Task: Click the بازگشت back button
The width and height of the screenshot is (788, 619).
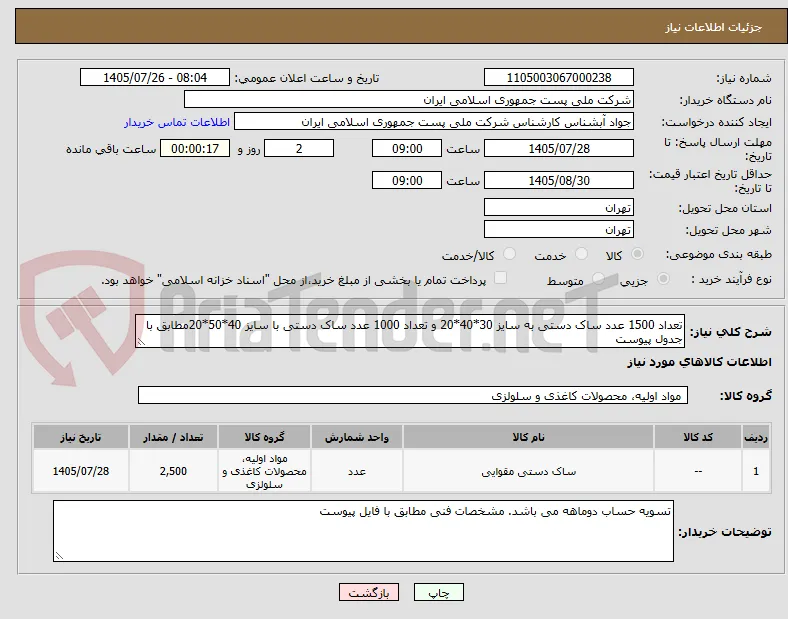Action: coord(369,592)
